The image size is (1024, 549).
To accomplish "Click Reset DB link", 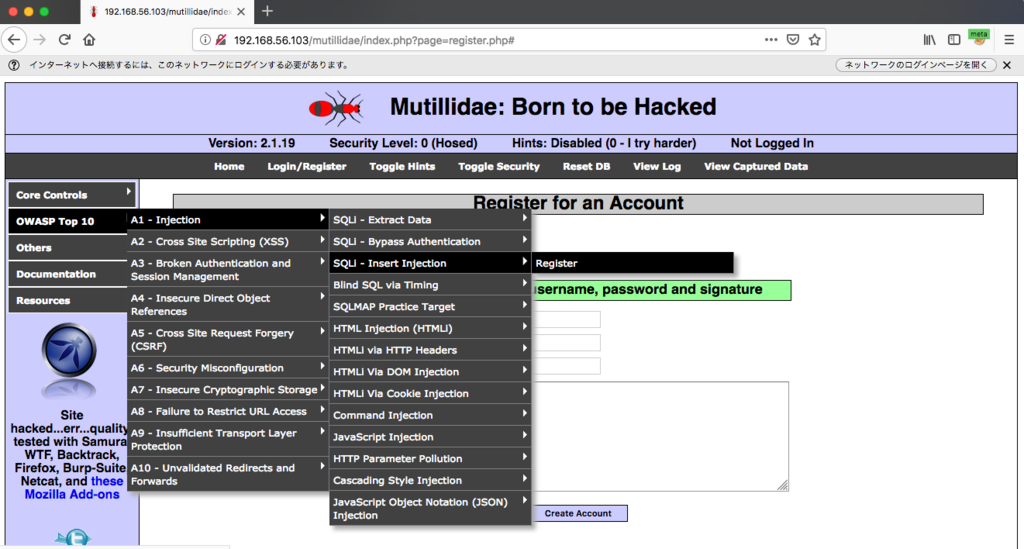I will [586, 166].
